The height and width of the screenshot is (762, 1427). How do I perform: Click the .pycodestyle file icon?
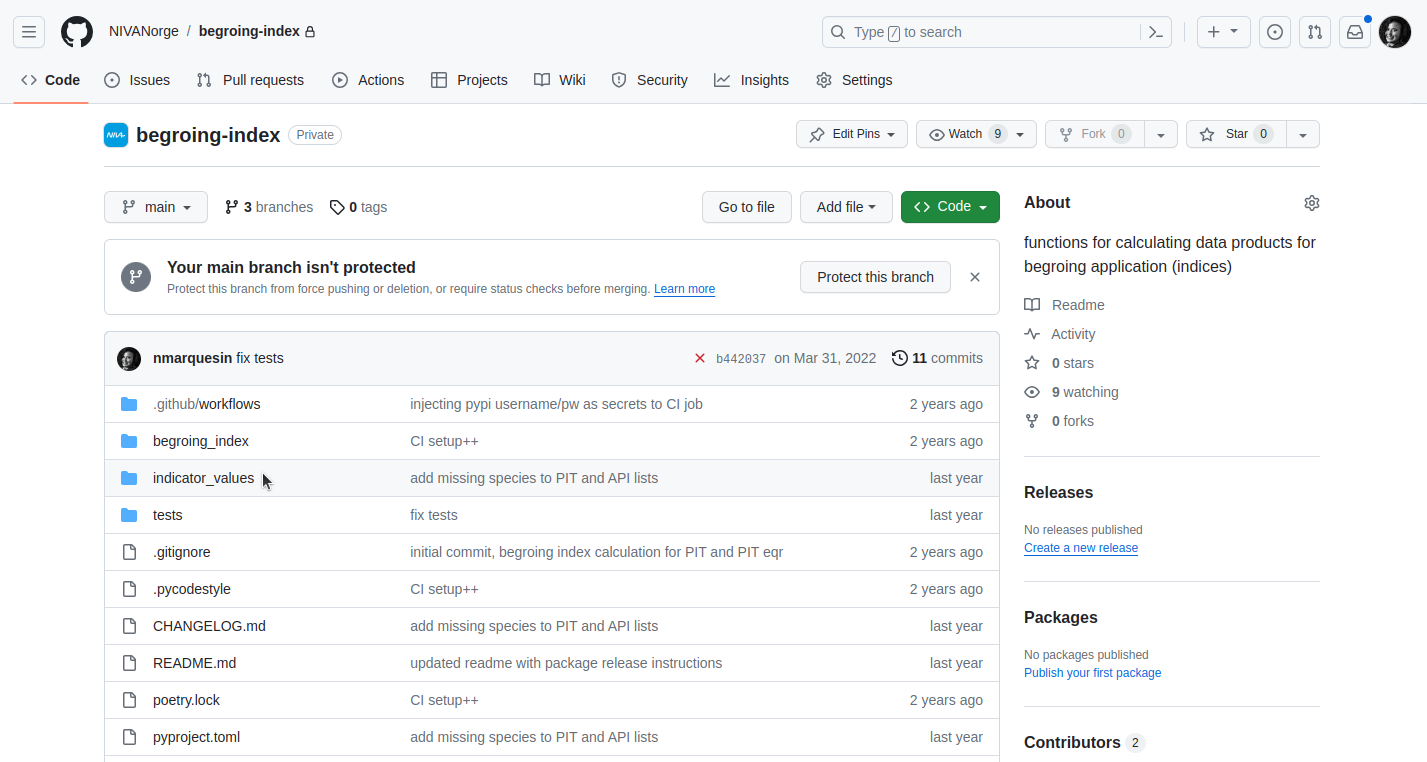[129, 589]
